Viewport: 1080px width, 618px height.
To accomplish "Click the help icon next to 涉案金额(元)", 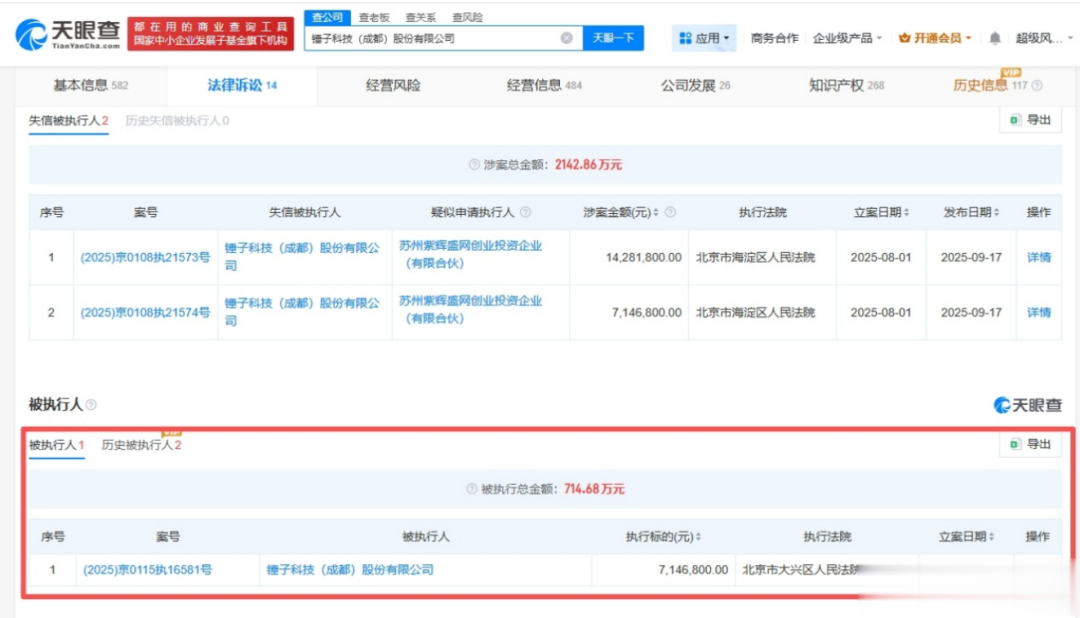I will 670,212.
